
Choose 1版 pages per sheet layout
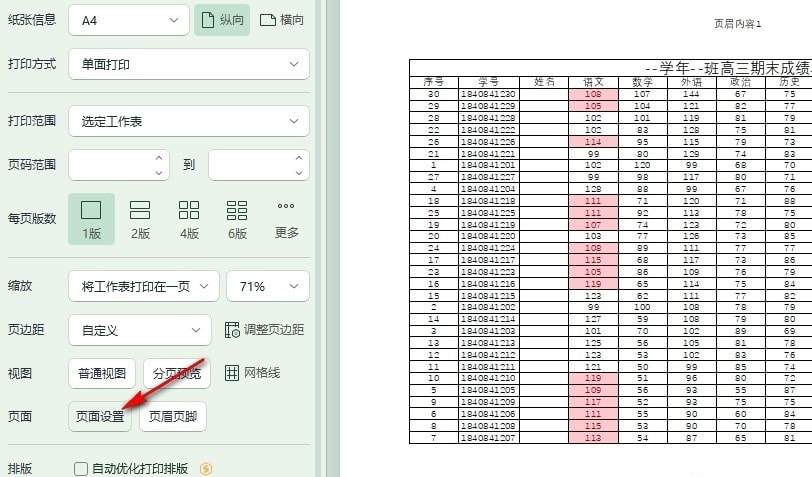pos(91,219)
